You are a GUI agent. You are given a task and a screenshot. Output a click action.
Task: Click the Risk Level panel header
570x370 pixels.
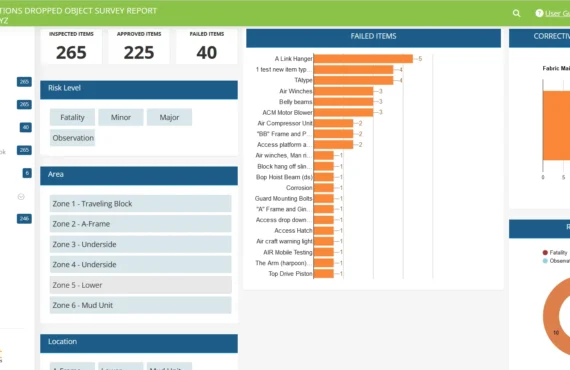(139, 90)
